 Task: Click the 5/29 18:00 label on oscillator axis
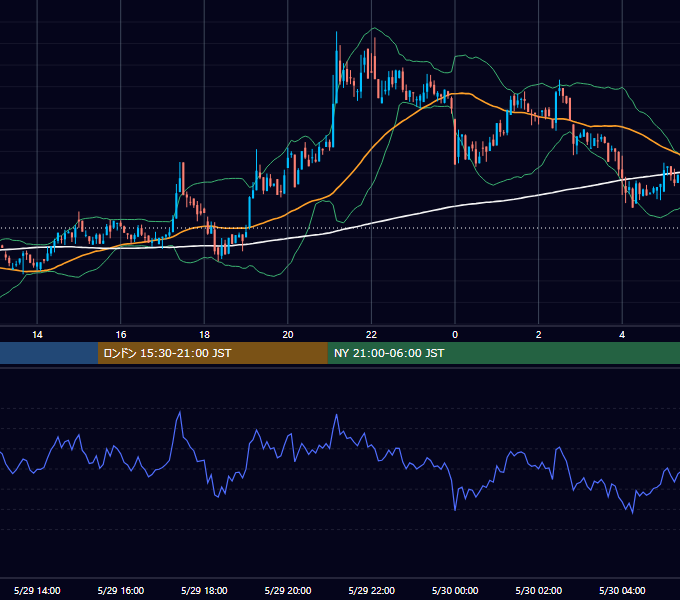pyautogui.click(x=204, y=590)
